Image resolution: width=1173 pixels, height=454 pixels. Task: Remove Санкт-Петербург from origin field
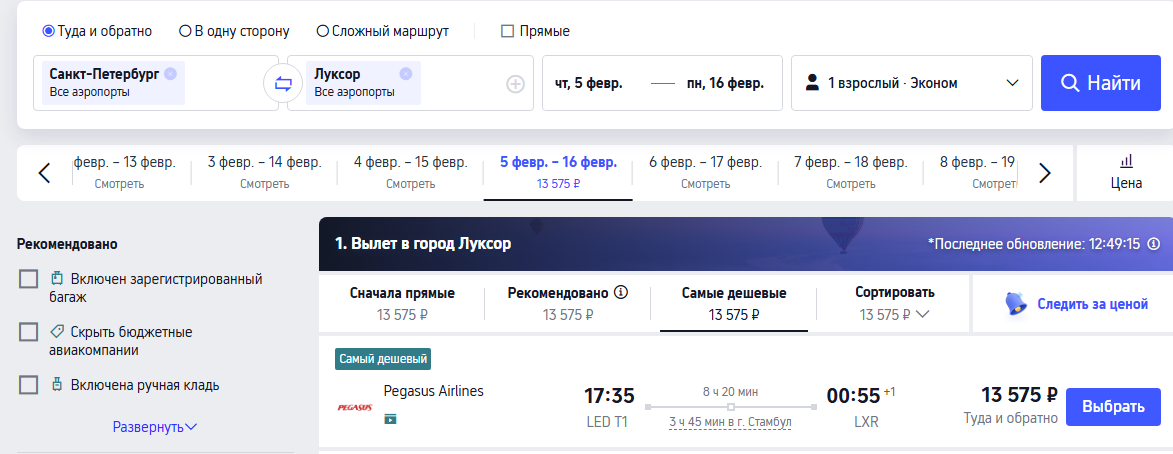click(x=170, y=73)
